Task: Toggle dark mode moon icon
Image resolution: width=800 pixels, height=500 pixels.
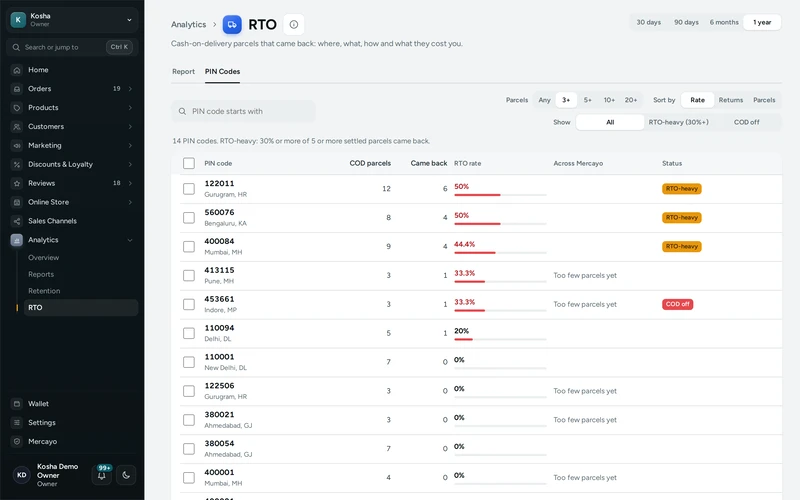Action: (126, 475)
